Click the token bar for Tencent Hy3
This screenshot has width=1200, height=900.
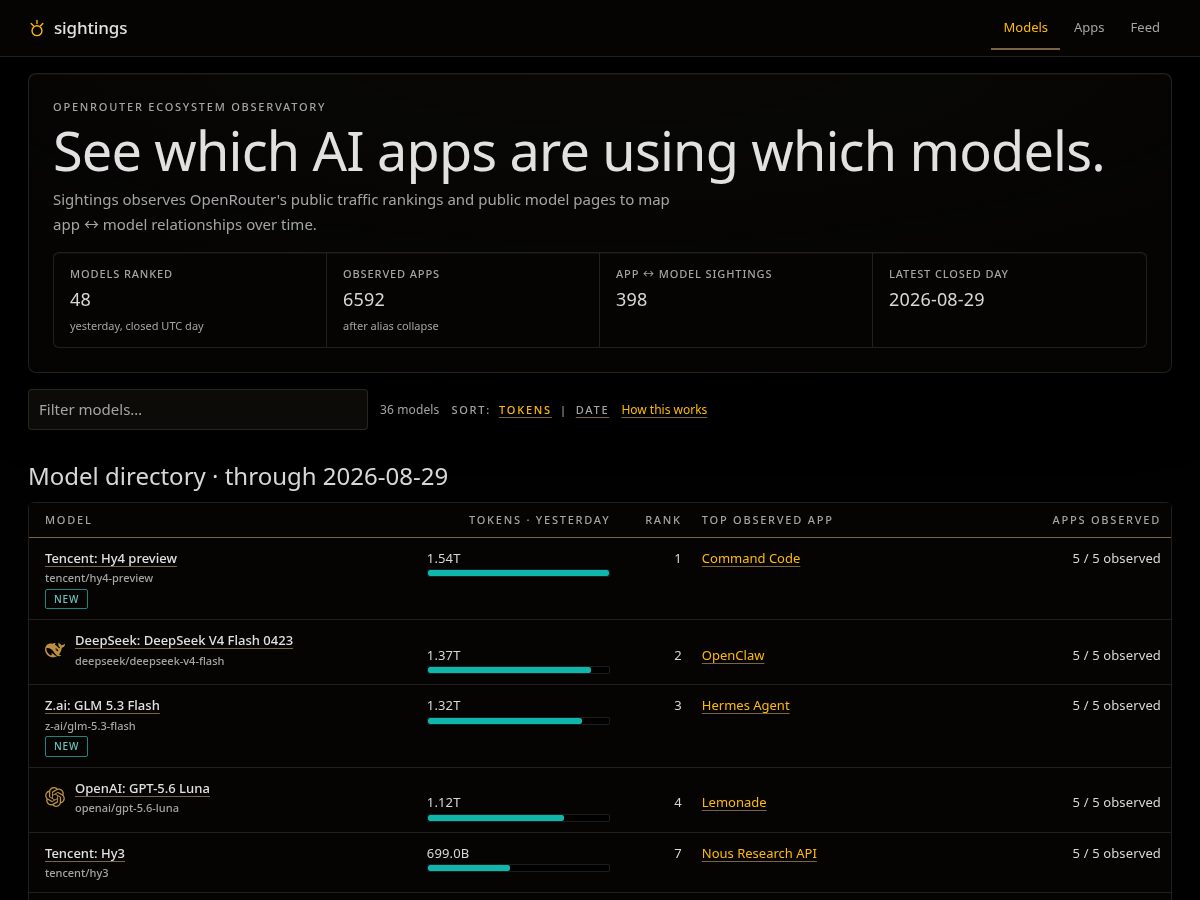[x=518, y=868]
